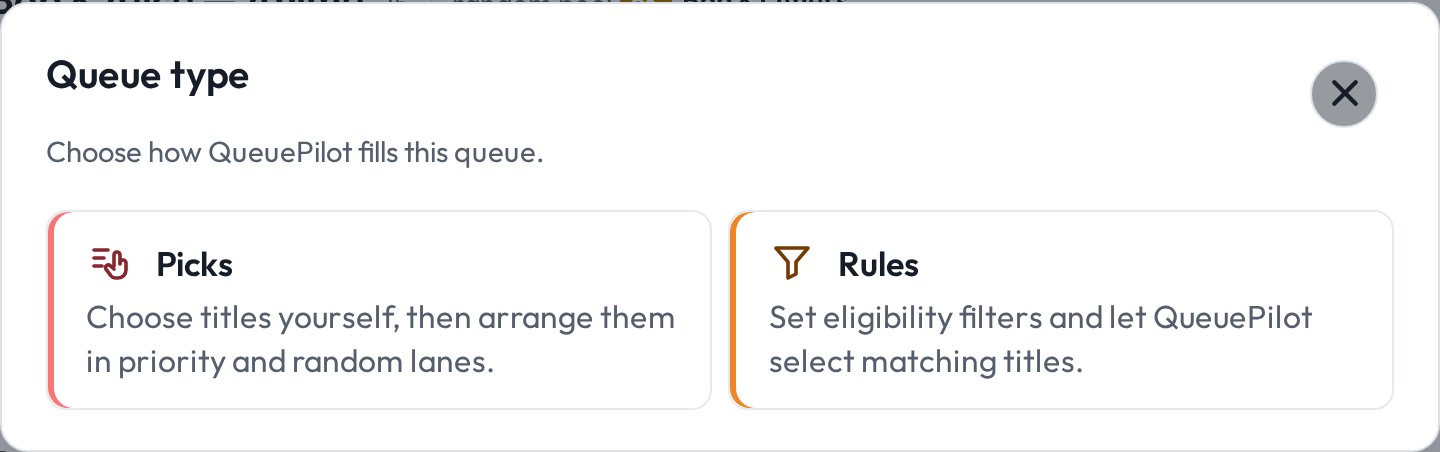Choose the bold Rules title
This screenshot has width=1440, height=452.
tap(879, 265)
